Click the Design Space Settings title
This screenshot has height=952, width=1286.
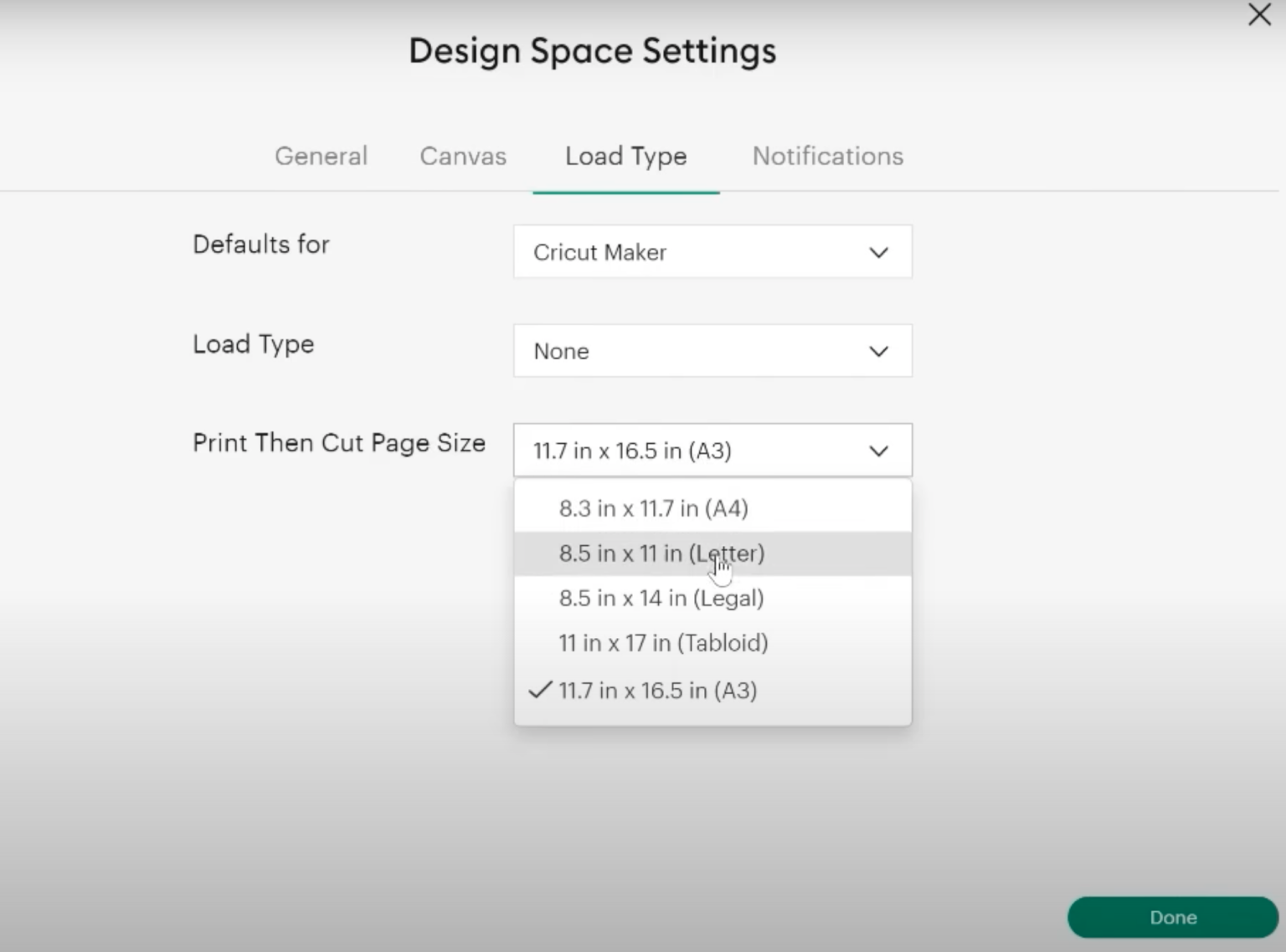[x=592, y=50]
